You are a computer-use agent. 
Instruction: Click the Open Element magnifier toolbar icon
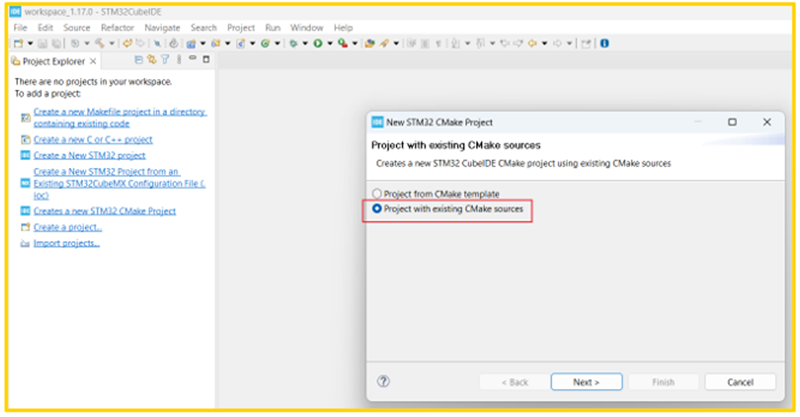click(x=157, y=43)
